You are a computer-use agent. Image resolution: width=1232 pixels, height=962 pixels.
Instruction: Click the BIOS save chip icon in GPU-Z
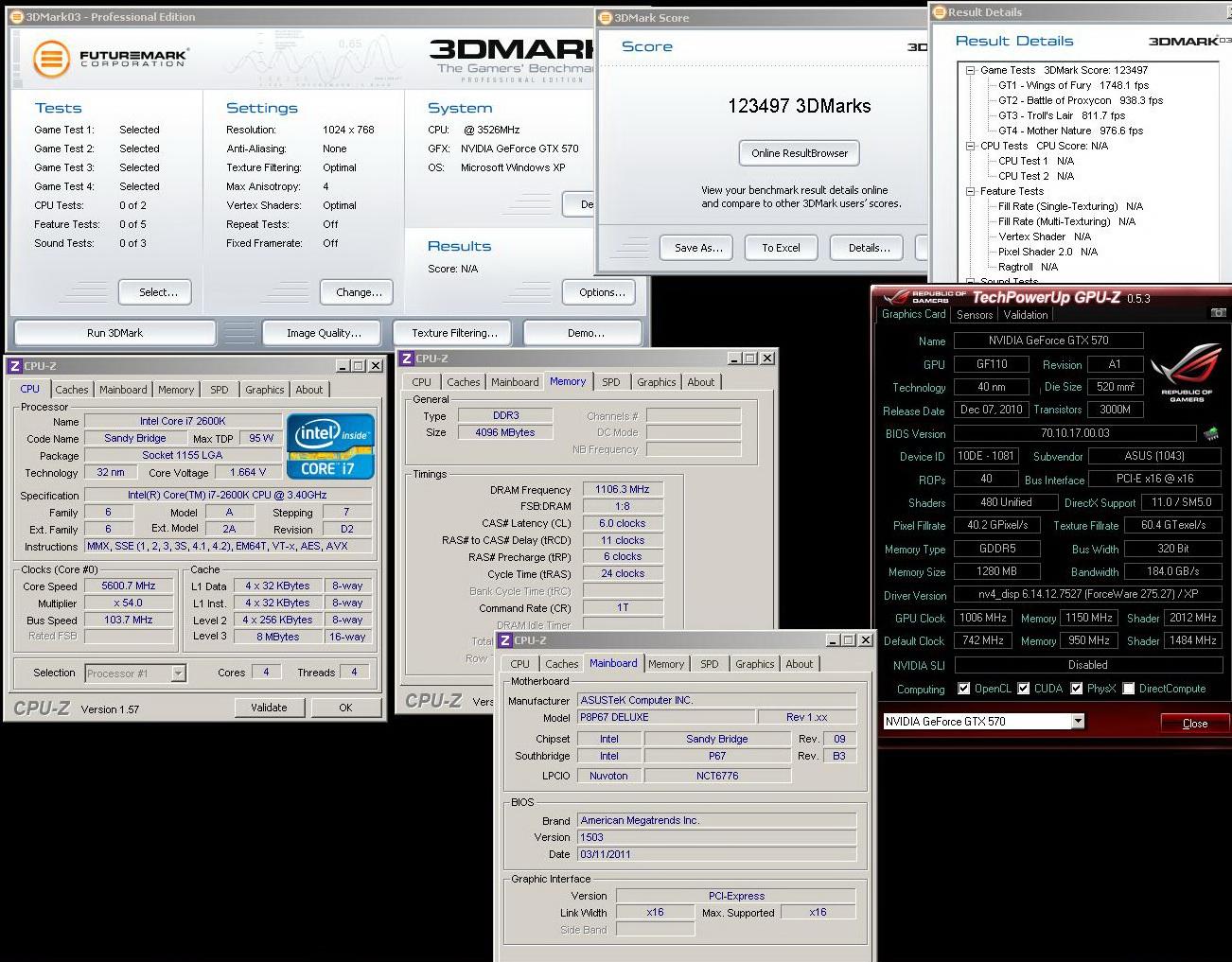(1210, 434)
